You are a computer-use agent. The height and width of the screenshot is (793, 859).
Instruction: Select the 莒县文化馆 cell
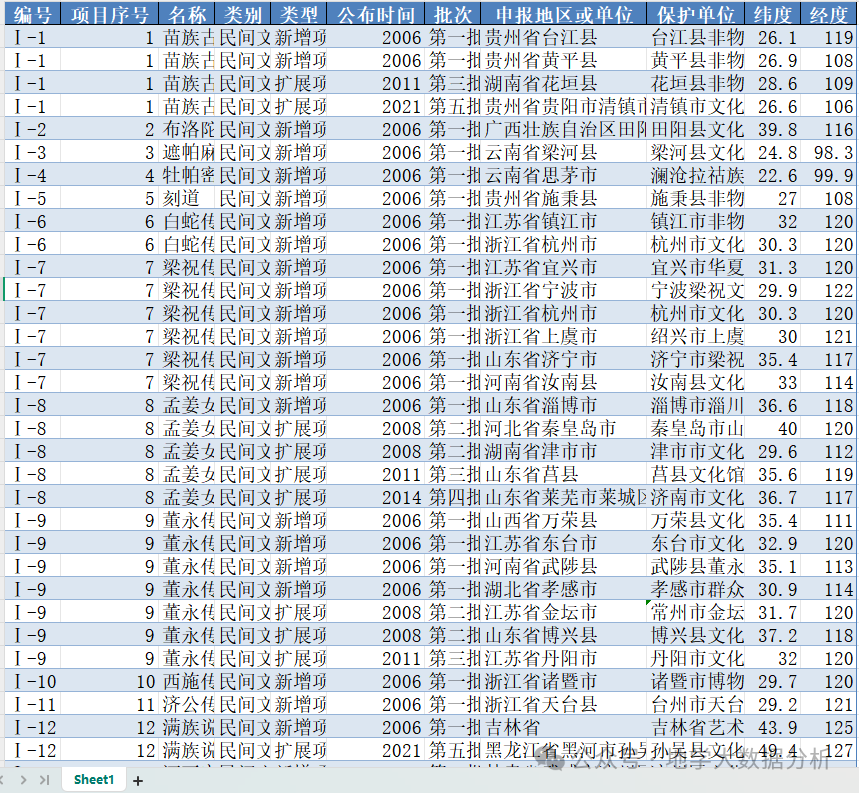point(695,474)
